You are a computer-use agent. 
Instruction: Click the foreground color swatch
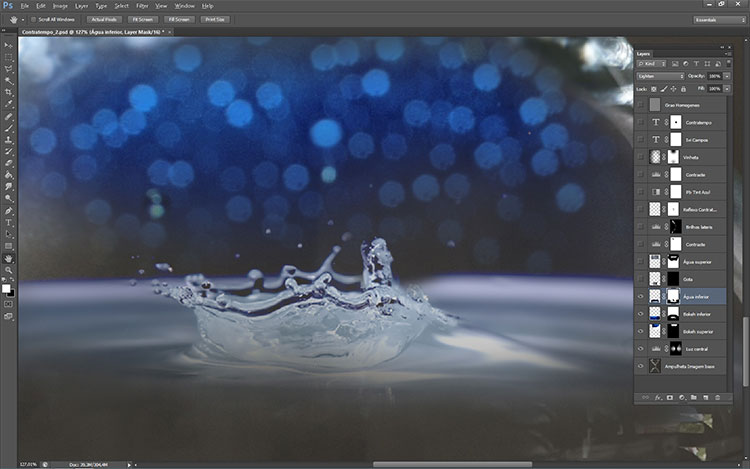[6, 286]
